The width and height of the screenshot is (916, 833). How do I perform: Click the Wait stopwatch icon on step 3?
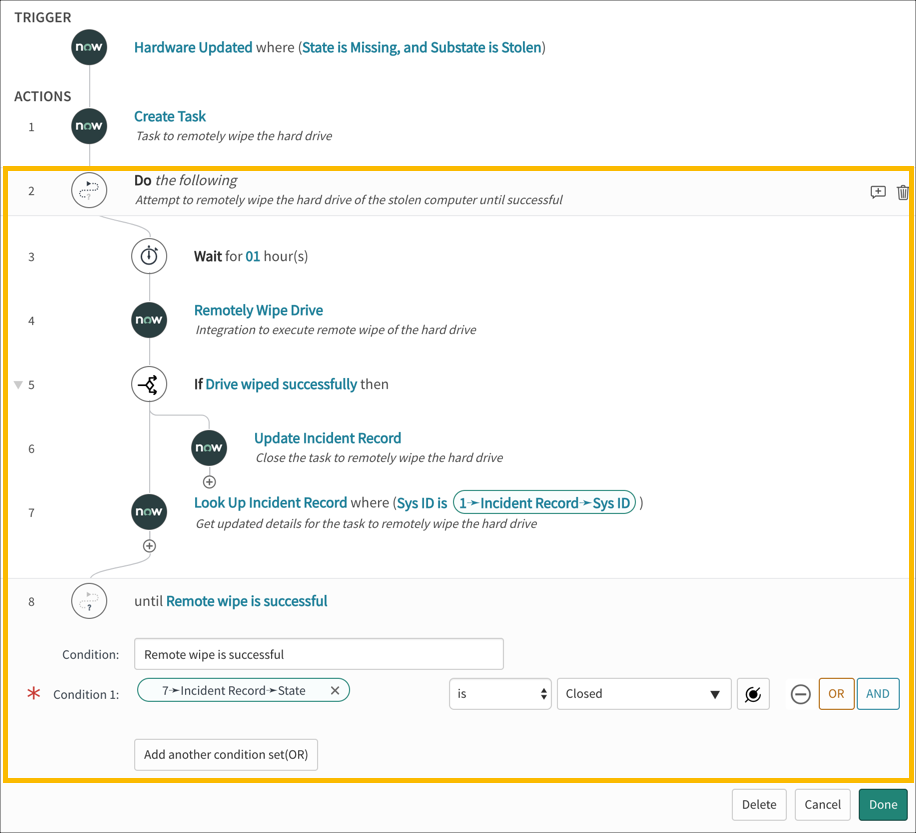pyautogui.click(x=149, y=256)
